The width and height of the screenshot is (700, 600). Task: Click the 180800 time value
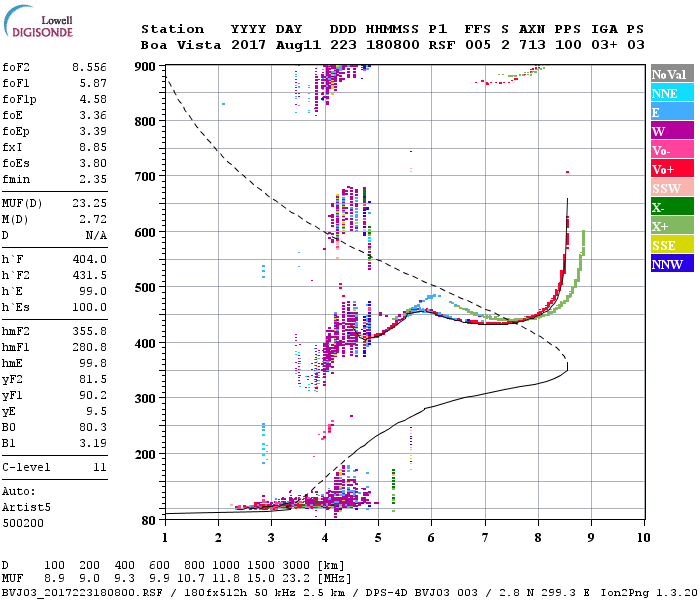click(x=393, y=45)
